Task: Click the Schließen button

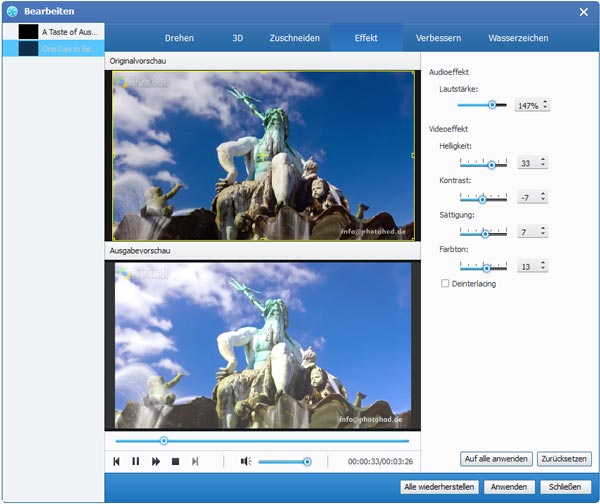Action: [565, 487]
